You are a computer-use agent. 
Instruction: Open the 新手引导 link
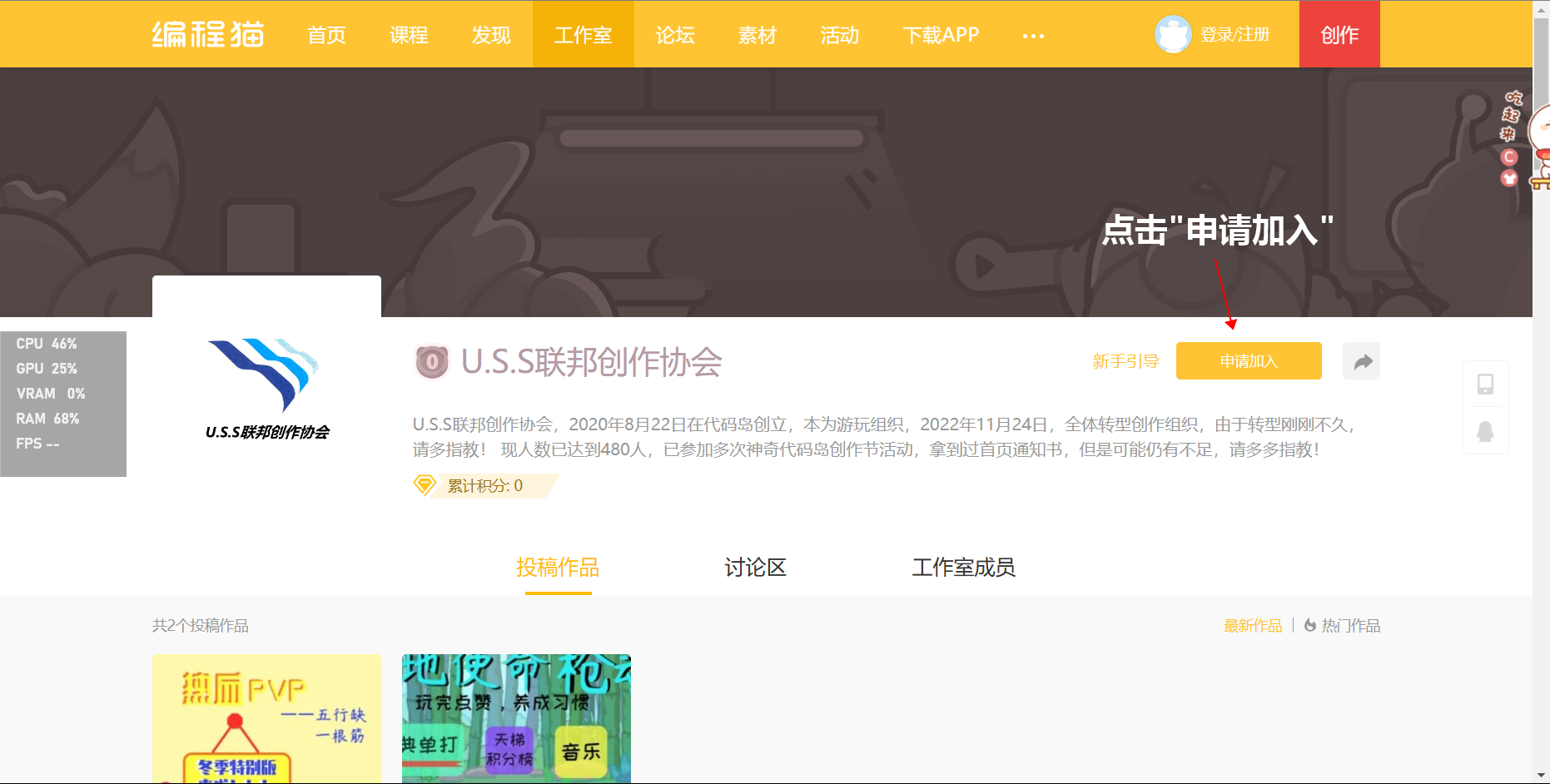1125,361
